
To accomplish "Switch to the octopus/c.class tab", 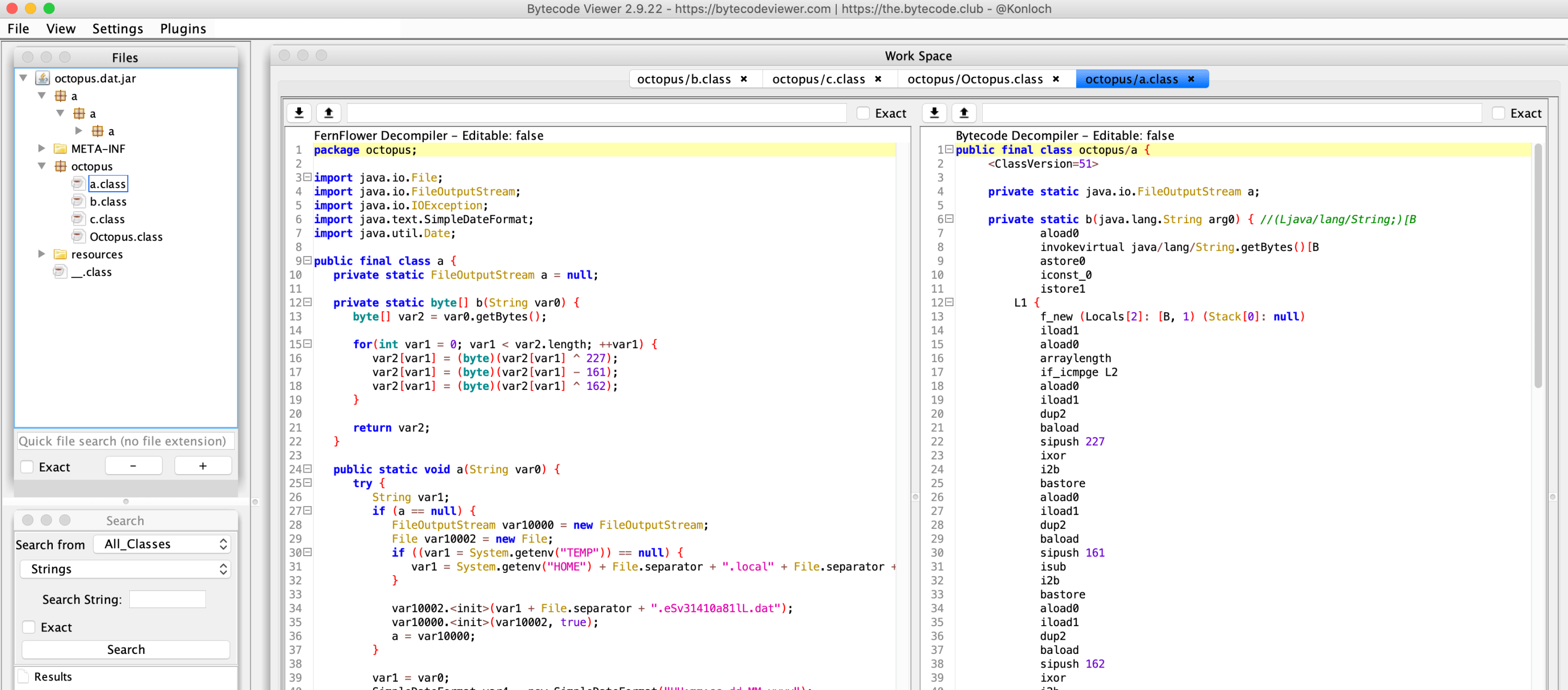I will pos(818,78).
